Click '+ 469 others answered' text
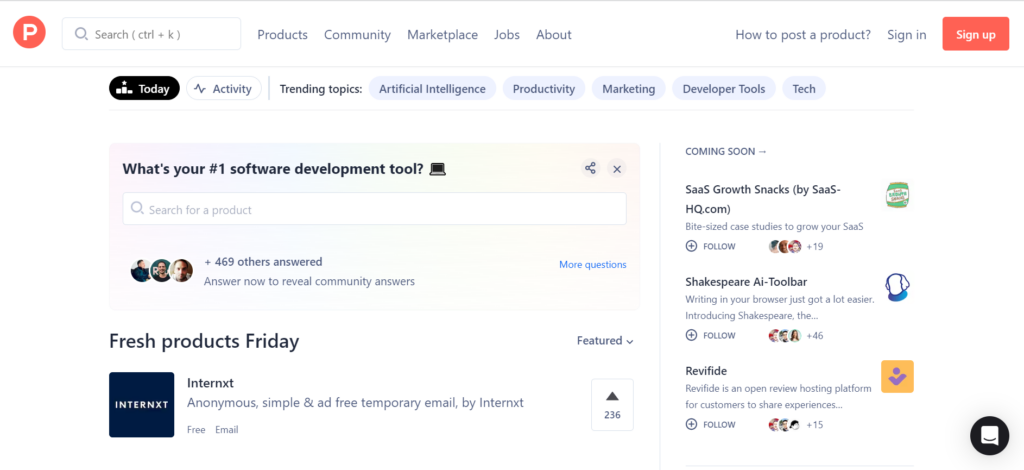This screenshot has height=470, width=1024. point(263,262)
